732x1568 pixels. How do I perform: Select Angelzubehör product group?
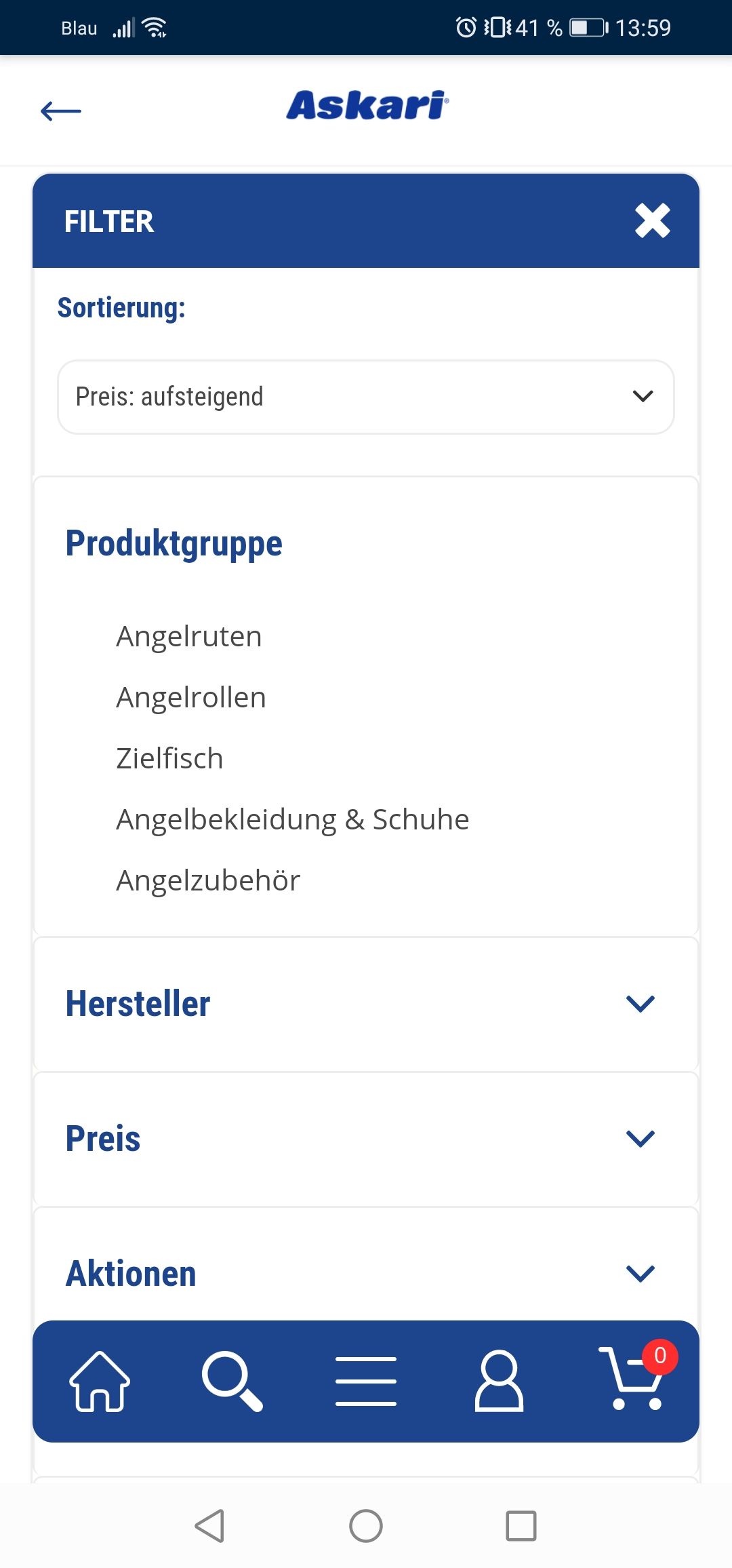click(208, 880)
